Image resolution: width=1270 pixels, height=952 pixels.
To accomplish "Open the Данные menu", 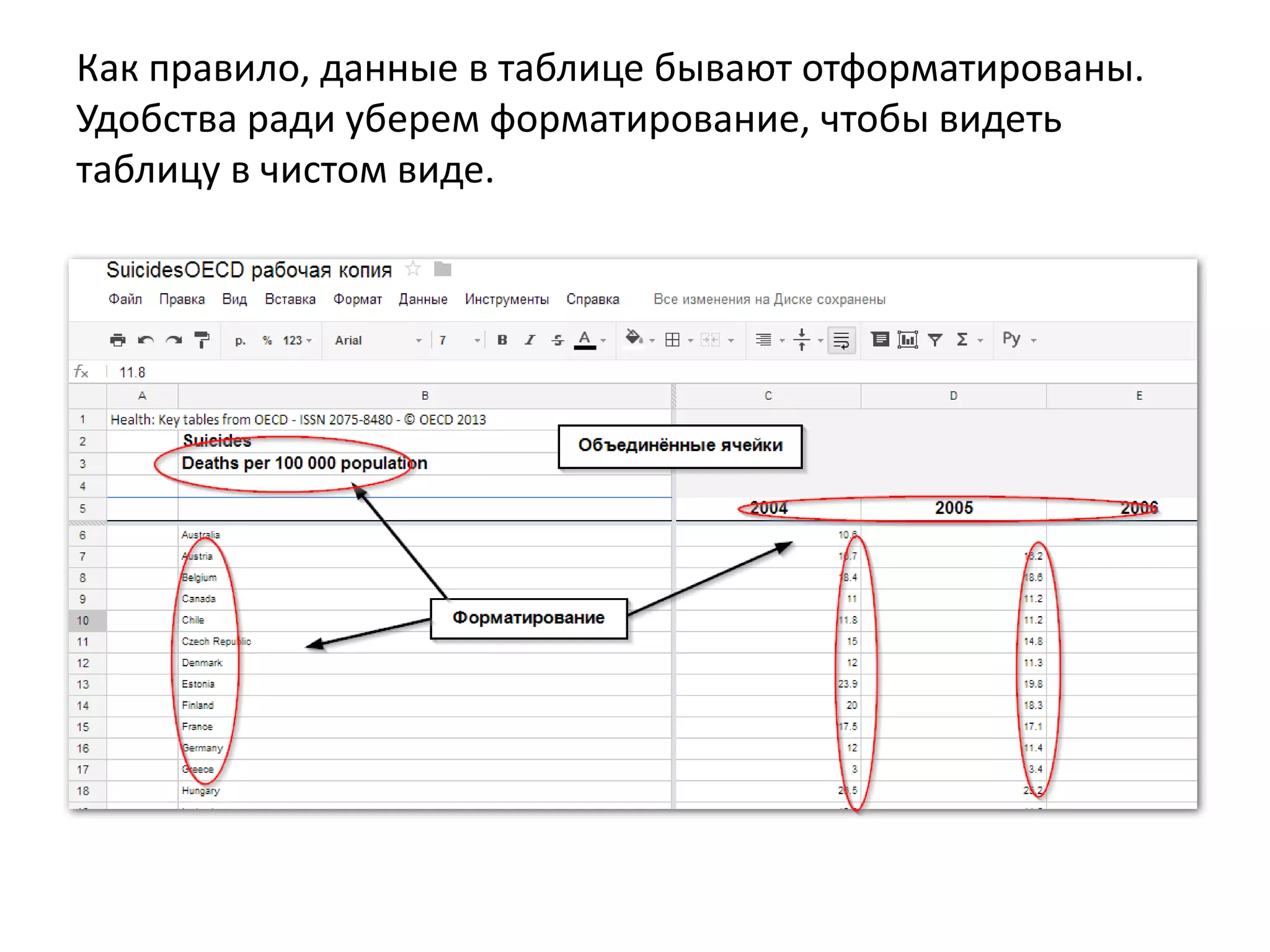I will click(423, 299).
